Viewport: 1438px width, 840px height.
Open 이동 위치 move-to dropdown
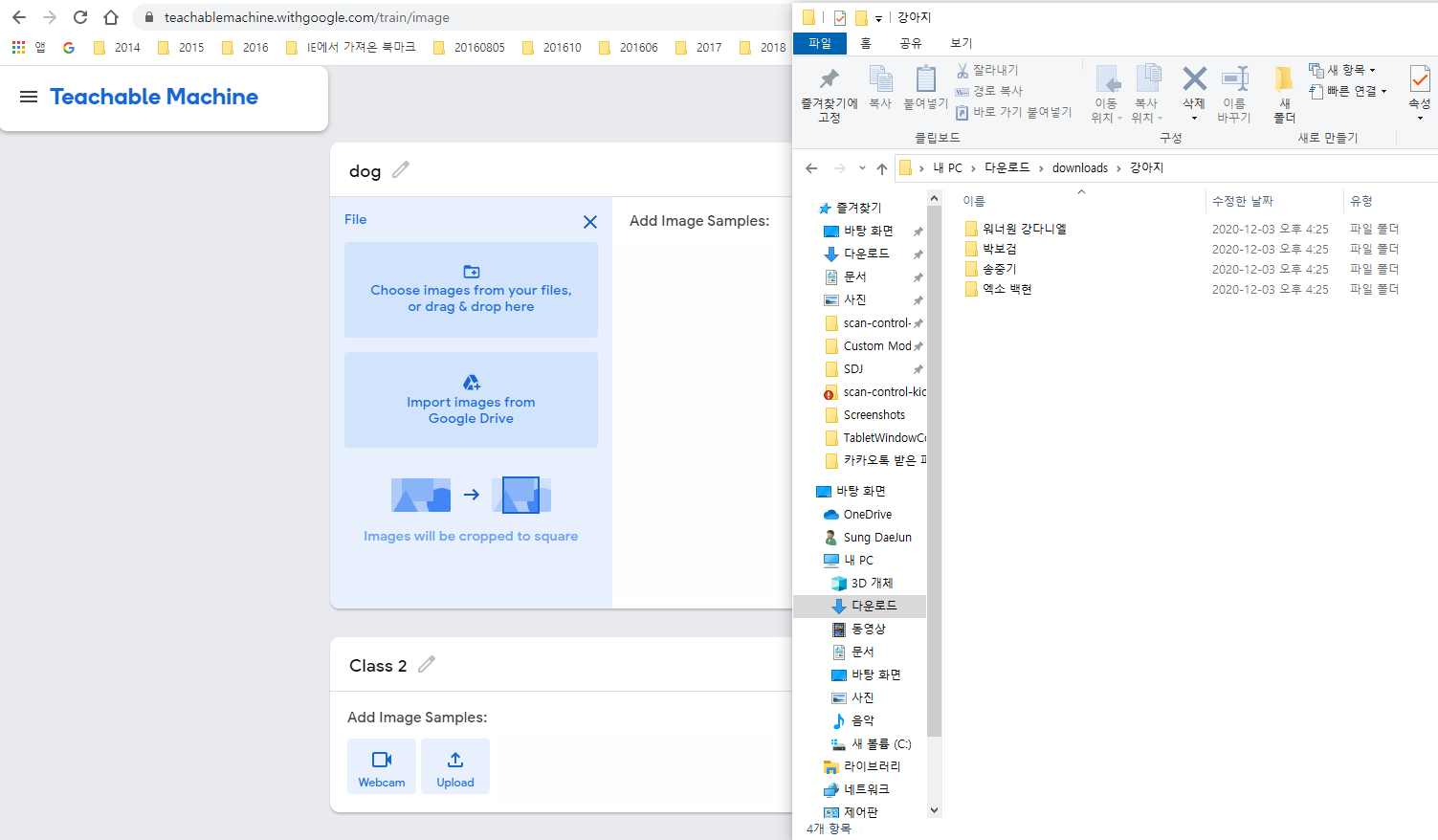1107,94
